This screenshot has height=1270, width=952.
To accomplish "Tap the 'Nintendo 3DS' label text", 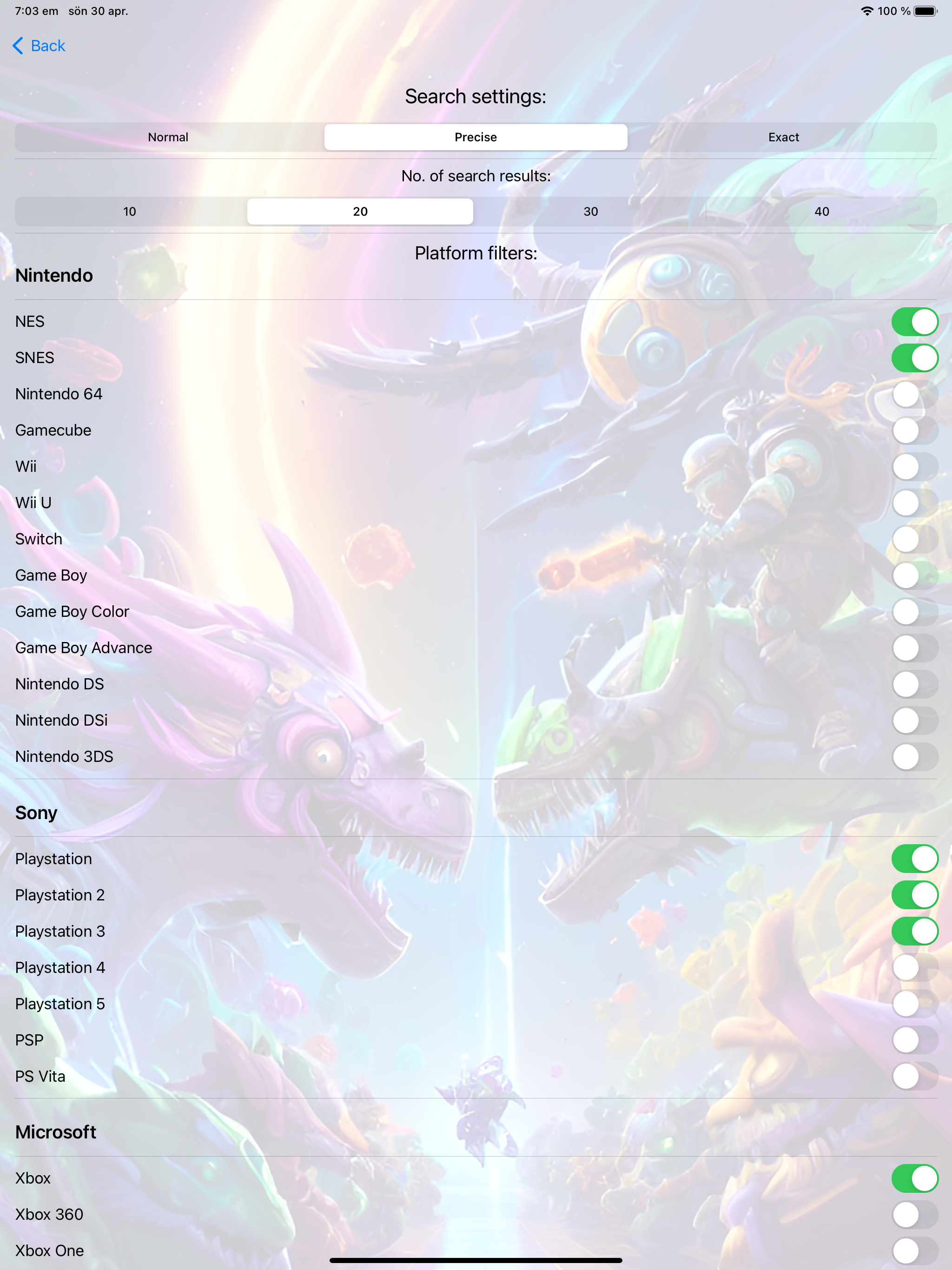I will [x=64, y=757].
